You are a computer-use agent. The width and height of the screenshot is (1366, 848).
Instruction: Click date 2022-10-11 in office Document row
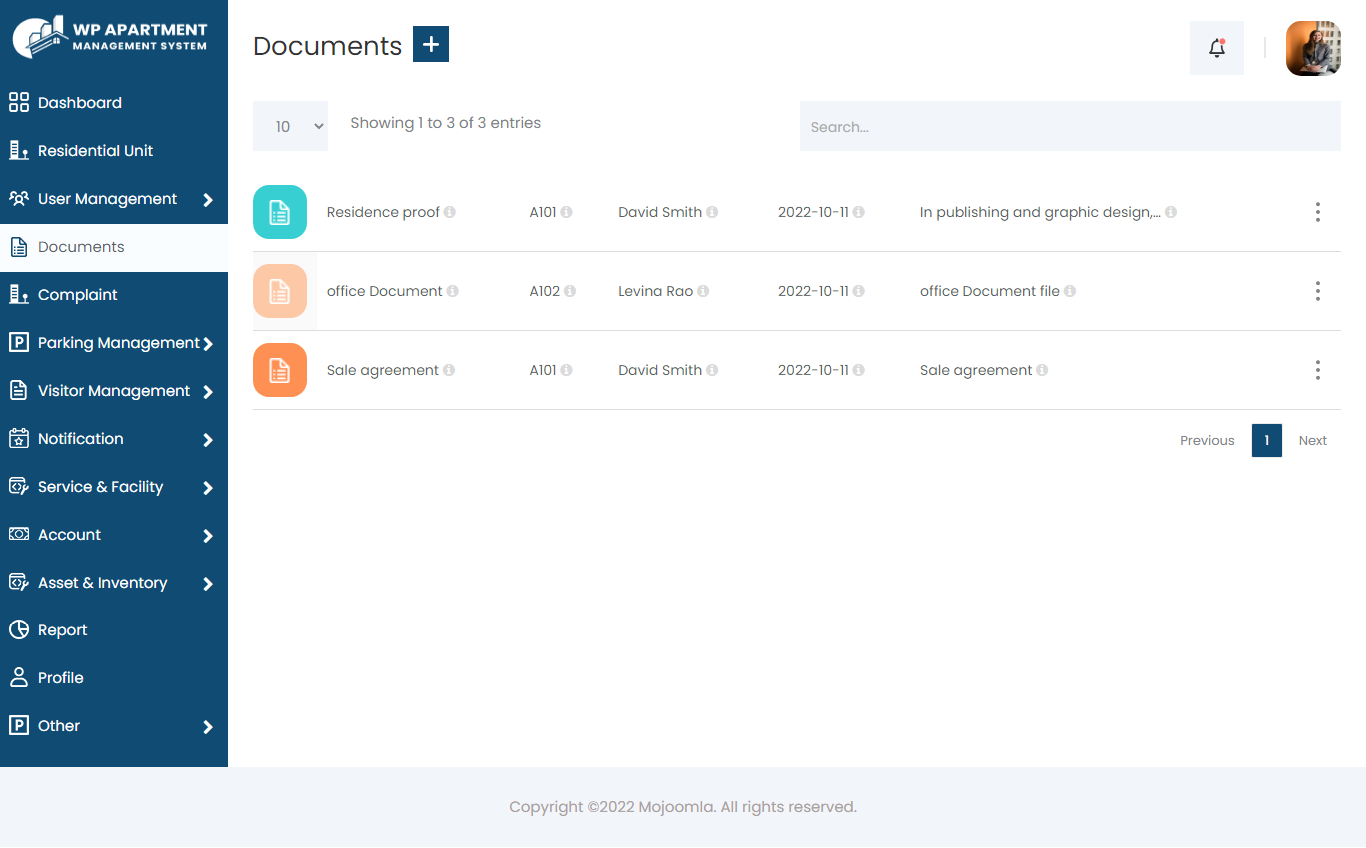tap(813, 291)
